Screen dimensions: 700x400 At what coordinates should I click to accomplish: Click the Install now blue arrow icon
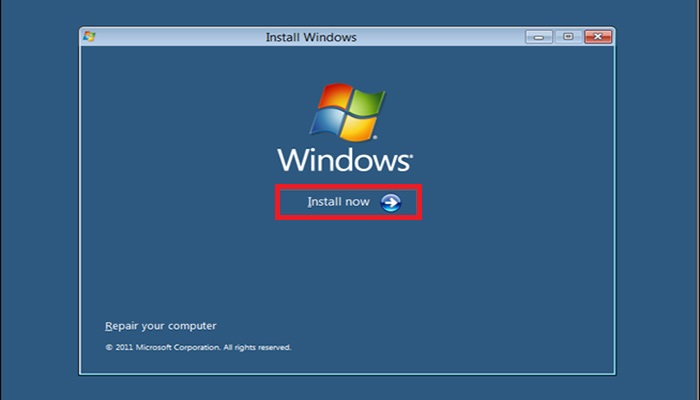click(x=391, y=203)
